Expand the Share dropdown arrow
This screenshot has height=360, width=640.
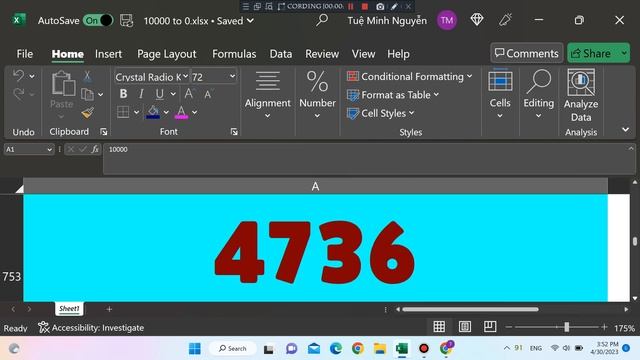[x=624, y=53]
